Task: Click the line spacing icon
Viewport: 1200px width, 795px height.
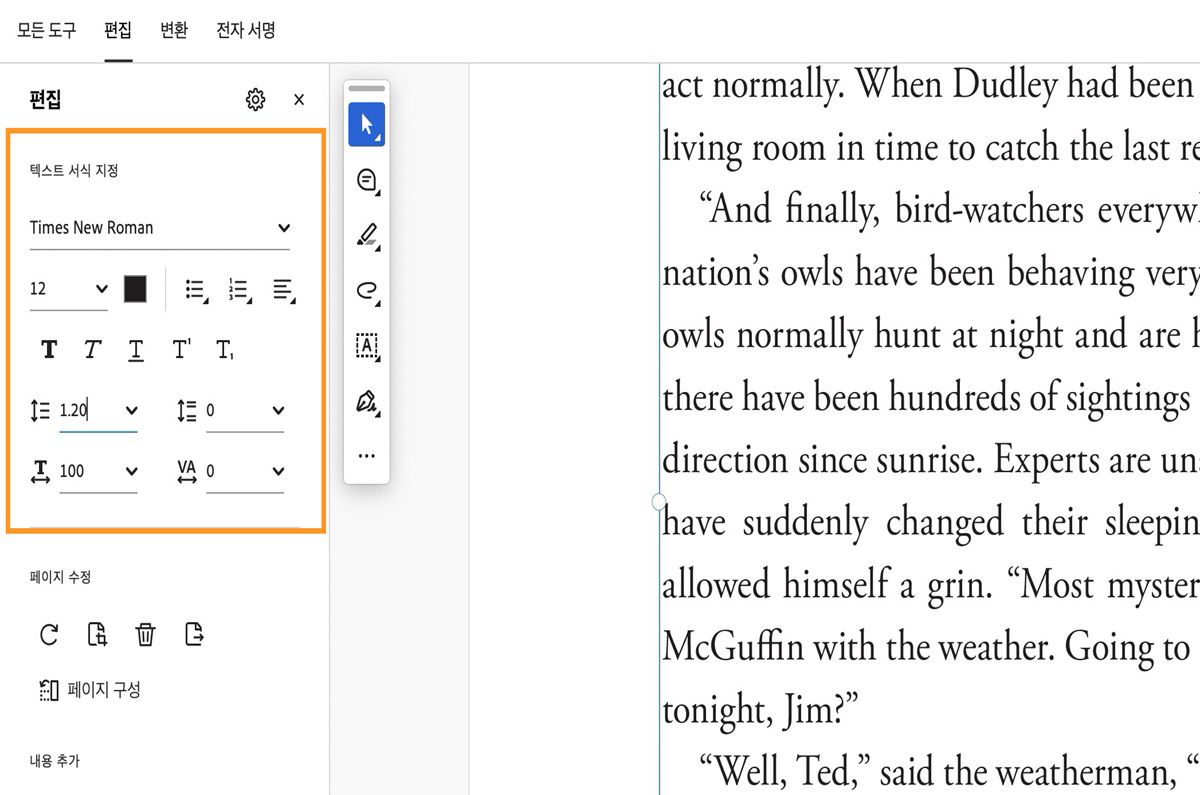Action: point(40,410)
